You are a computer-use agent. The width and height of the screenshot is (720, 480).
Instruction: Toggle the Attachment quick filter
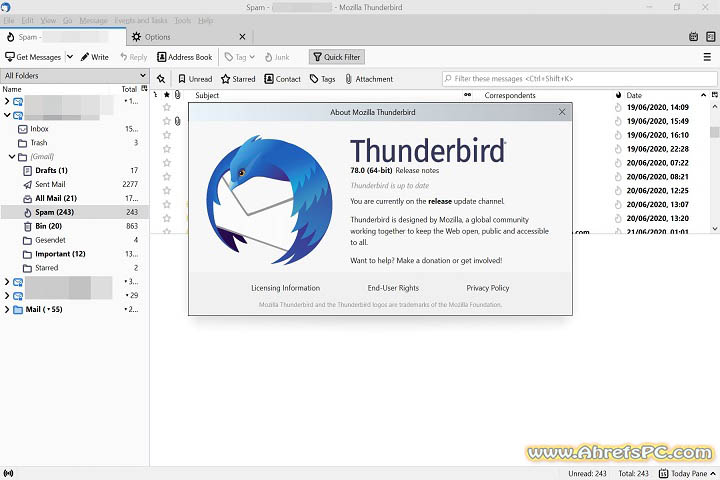tap(369, 79)
